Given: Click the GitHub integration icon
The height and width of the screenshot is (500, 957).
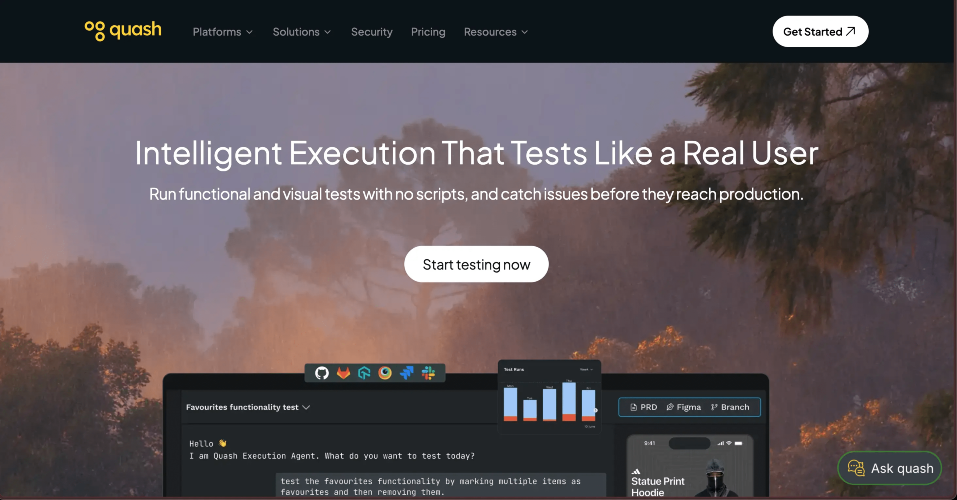Looking at the screenshot, I should pos(322,372).
